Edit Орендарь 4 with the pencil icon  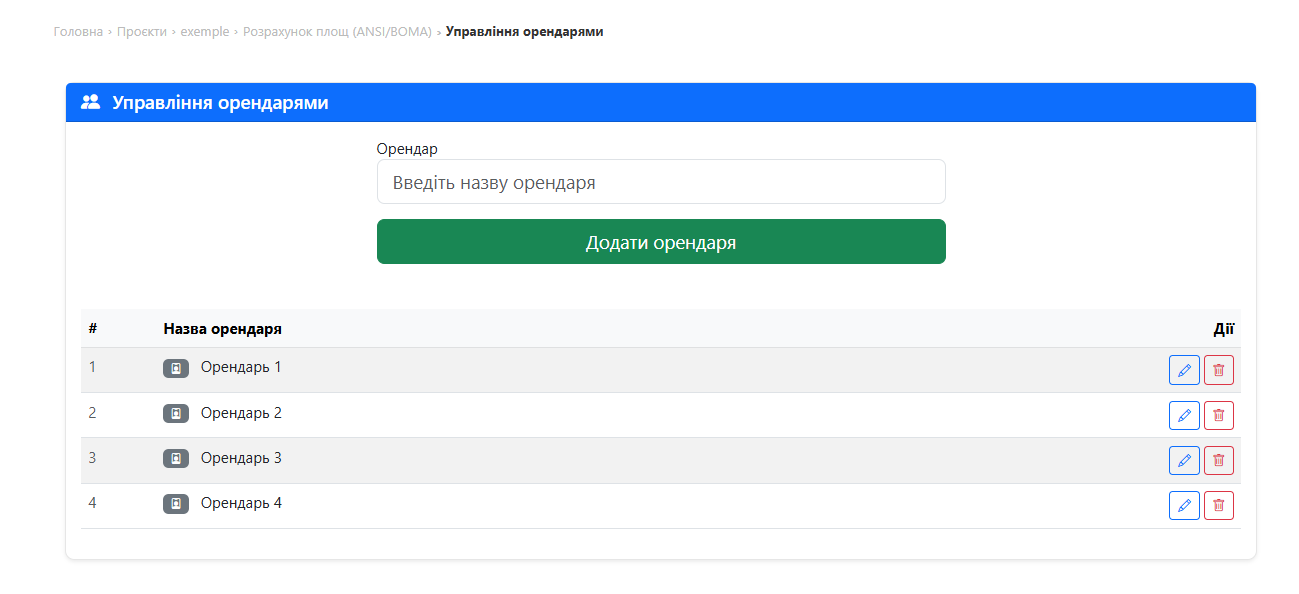[x=1184, y=505]
